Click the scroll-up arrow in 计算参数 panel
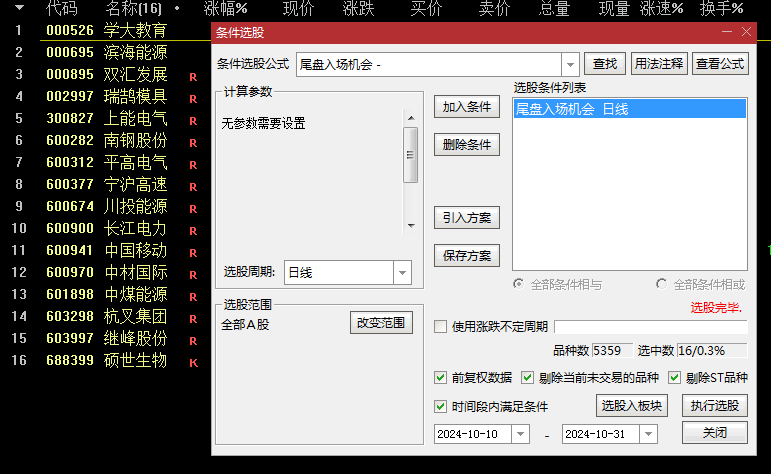The image size is (771, 474). (411, 118)
